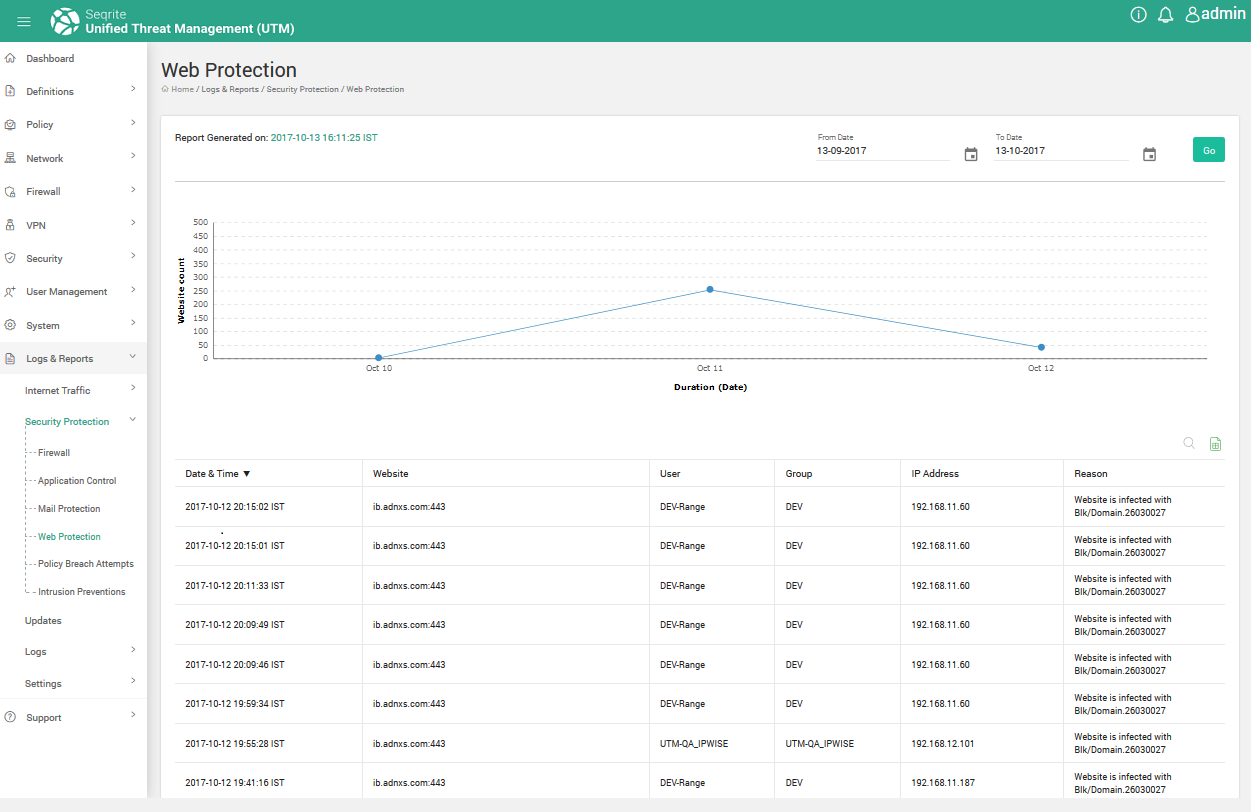
Task: Select Mail Protection report
Action: click(69, 509)
